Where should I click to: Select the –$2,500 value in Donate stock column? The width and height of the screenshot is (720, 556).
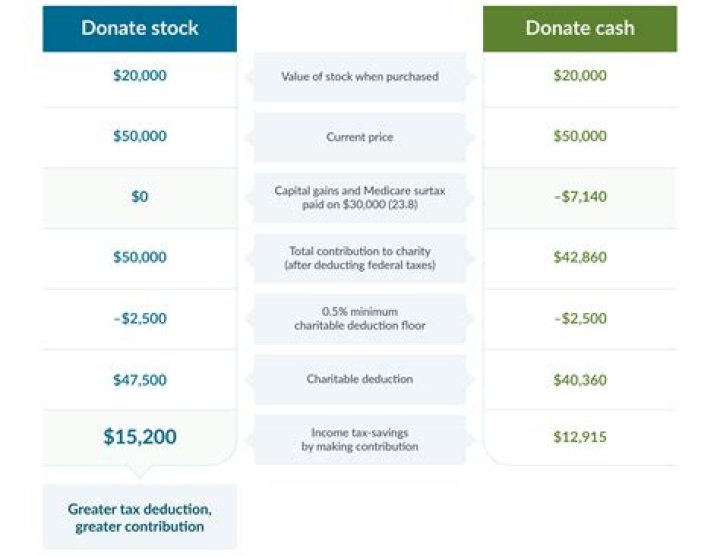coord(139,319)
